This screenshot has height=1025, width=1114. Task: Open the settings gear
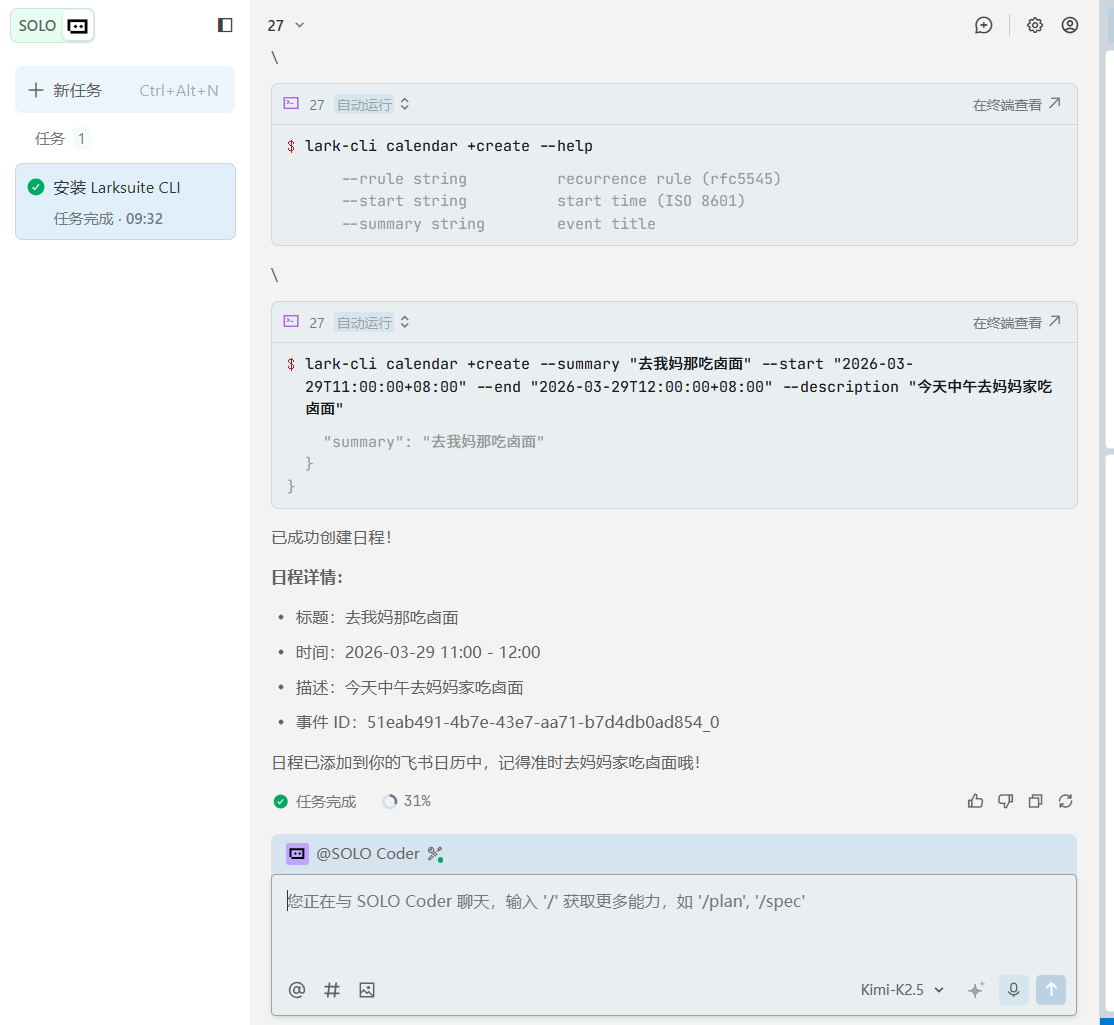coord(1035,26)
